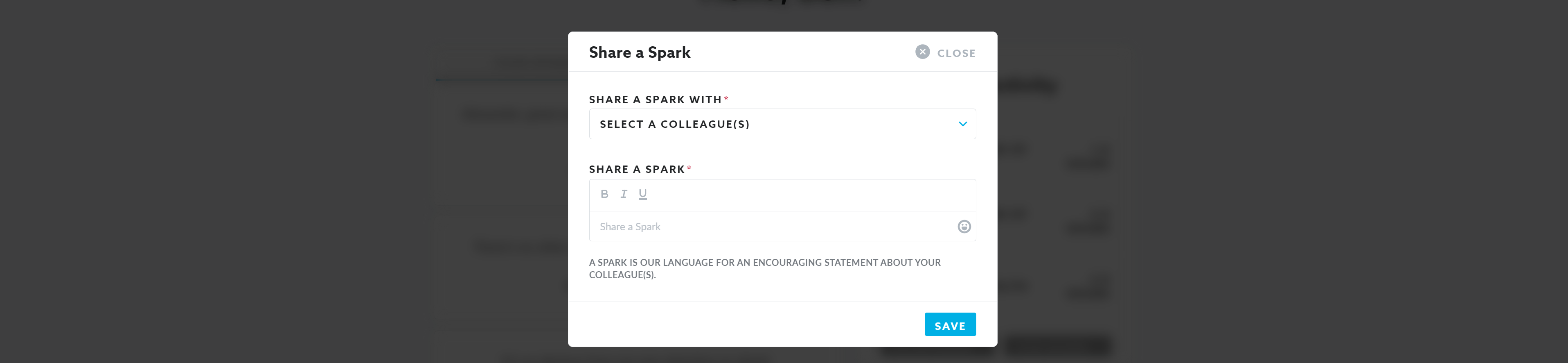Open the emoji picker smiley icon

tap(964, 227)
